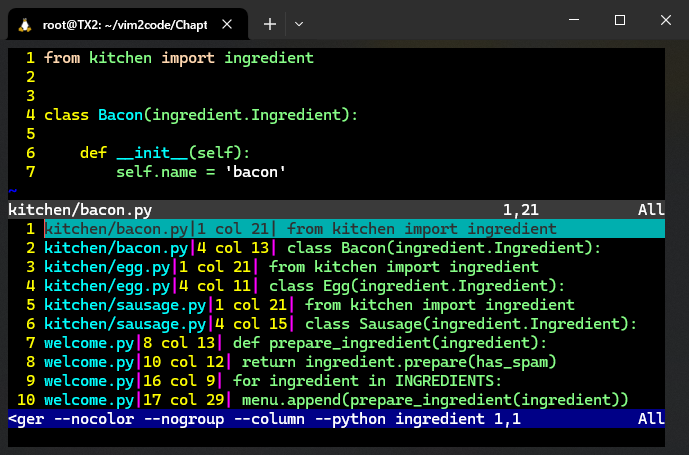Click the 'class Bacon(ingredient.Ingredient):' line
Screen dimensions: 689x455
[201, 115]
